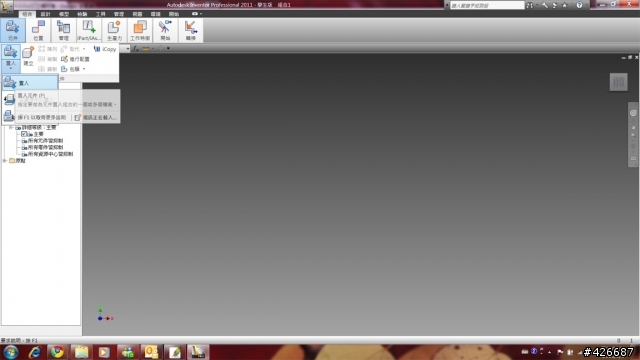Open the dropdown arrow beside the help icon
The height and width of the screenshot is (360, 640).
pos(586,5)
